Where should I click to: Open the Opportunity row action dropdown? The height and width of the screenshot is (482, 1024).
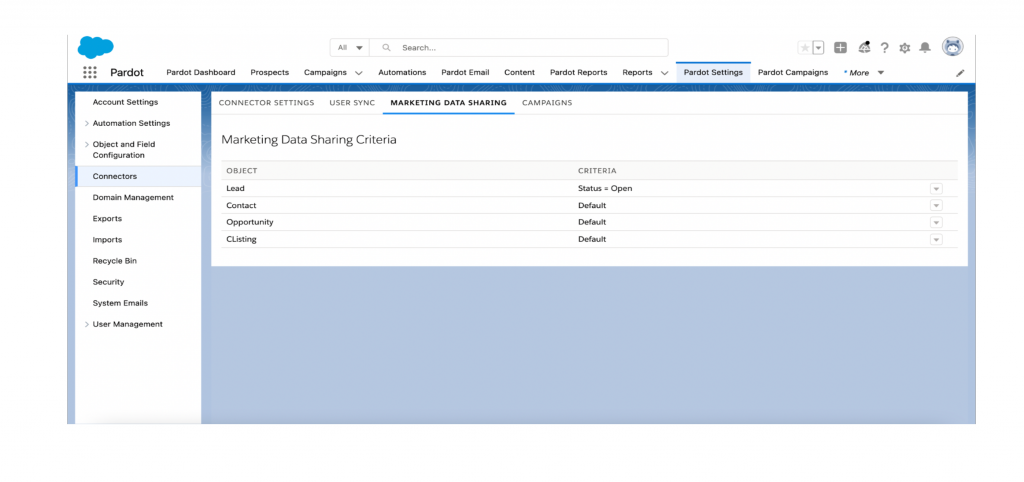point(936,222)
